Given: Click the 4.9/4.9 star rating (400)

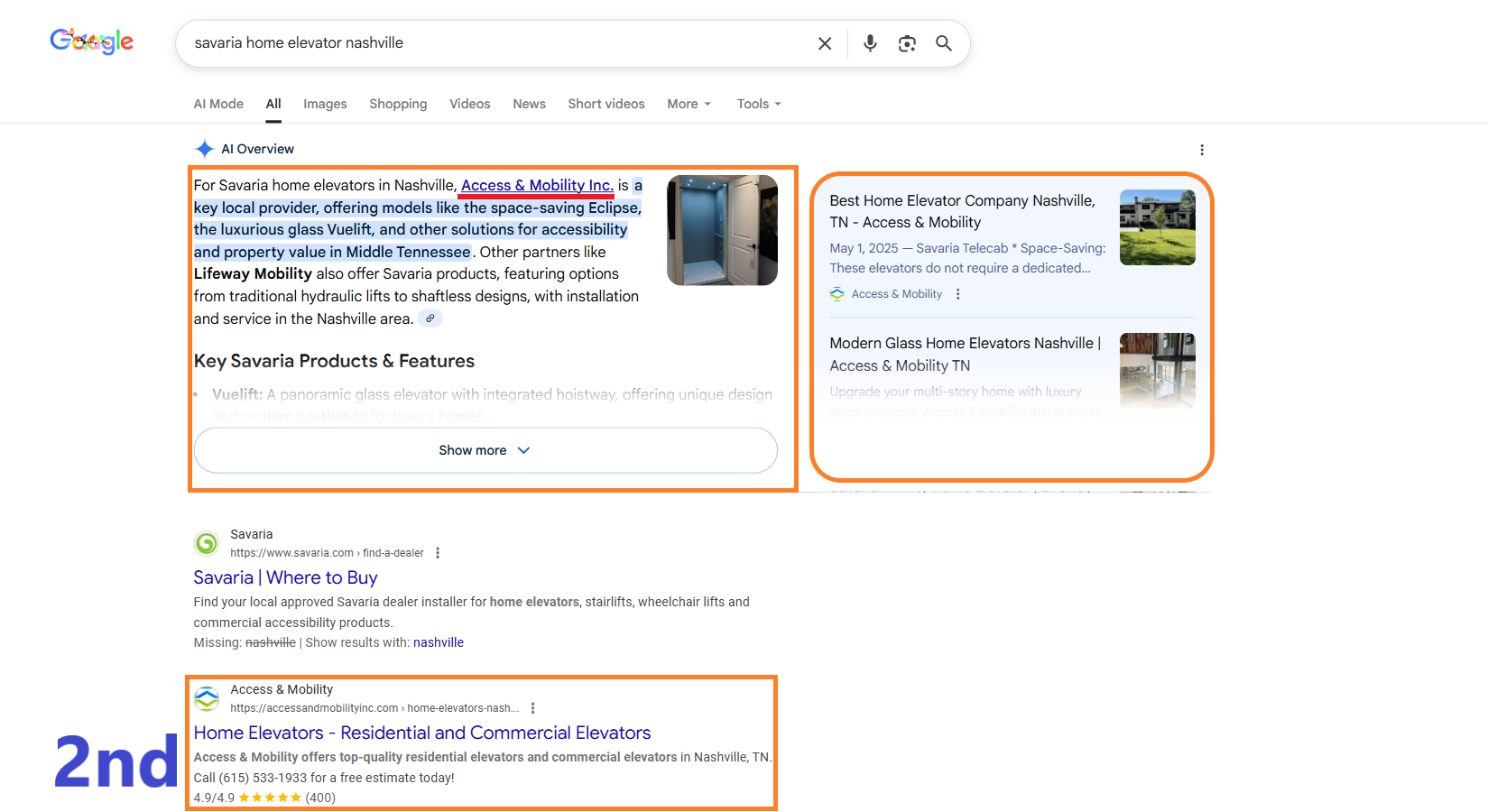Looking at the screenshot, I should click(264, 798).
